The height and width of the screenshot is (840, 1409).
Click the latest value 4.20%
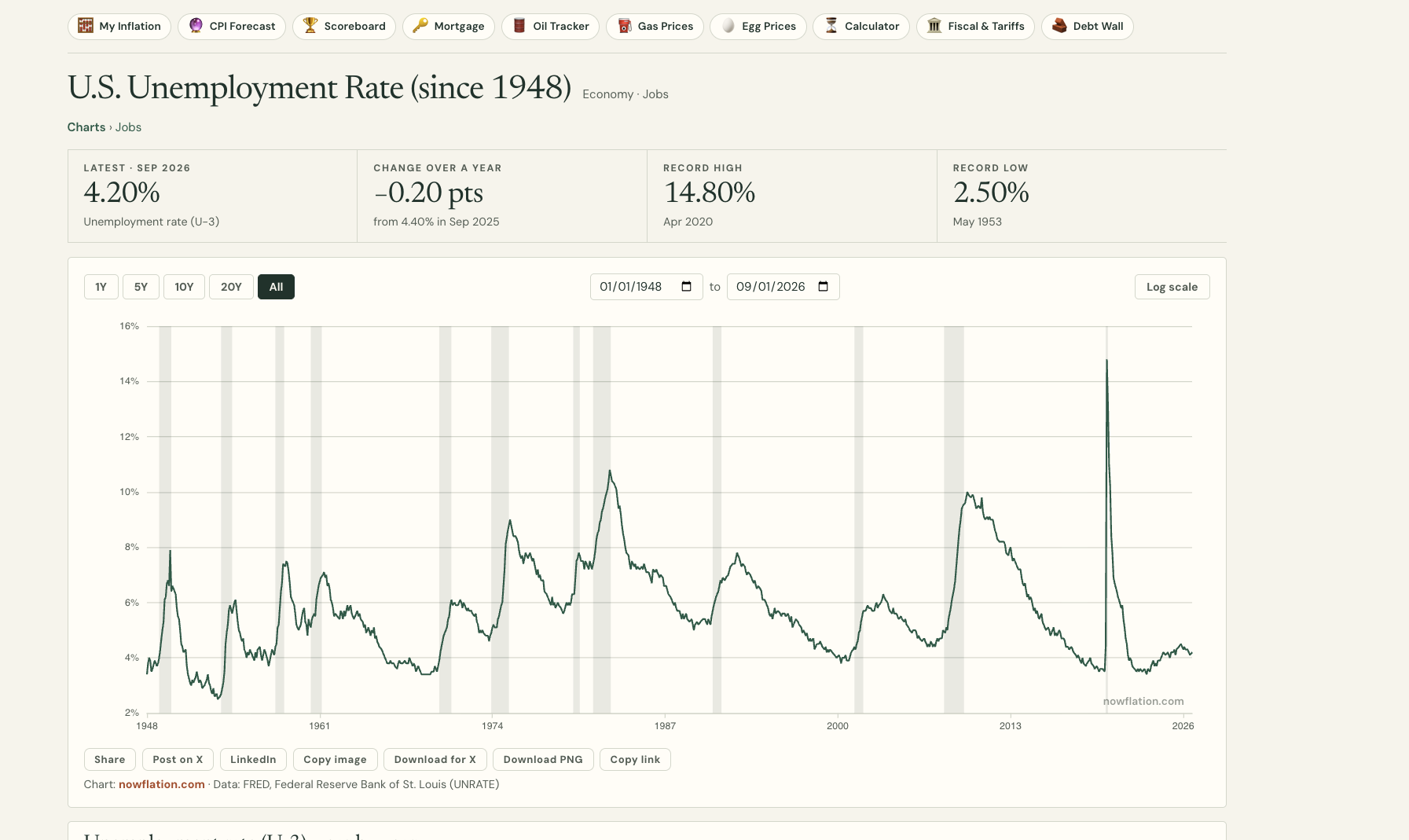click(x=122, y=193)
